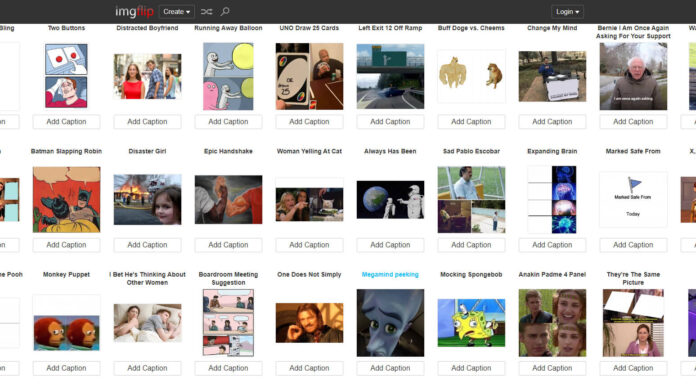This screenshot has width=696, height=385.
Task: Add caption to Marked Safe From
Action: [x=633, y=245]
